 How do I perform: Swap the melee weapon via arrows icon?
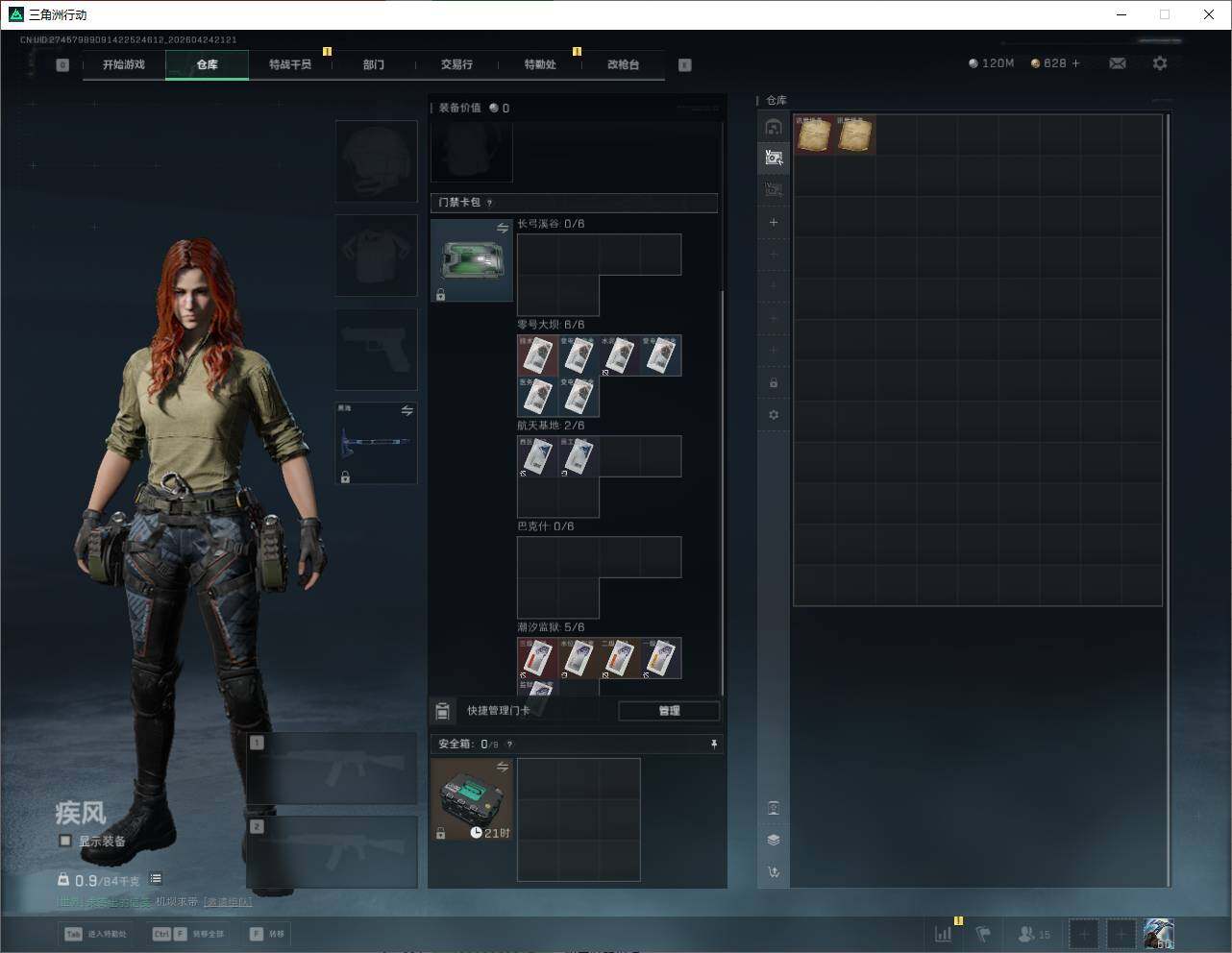click(x=407, y=411)
